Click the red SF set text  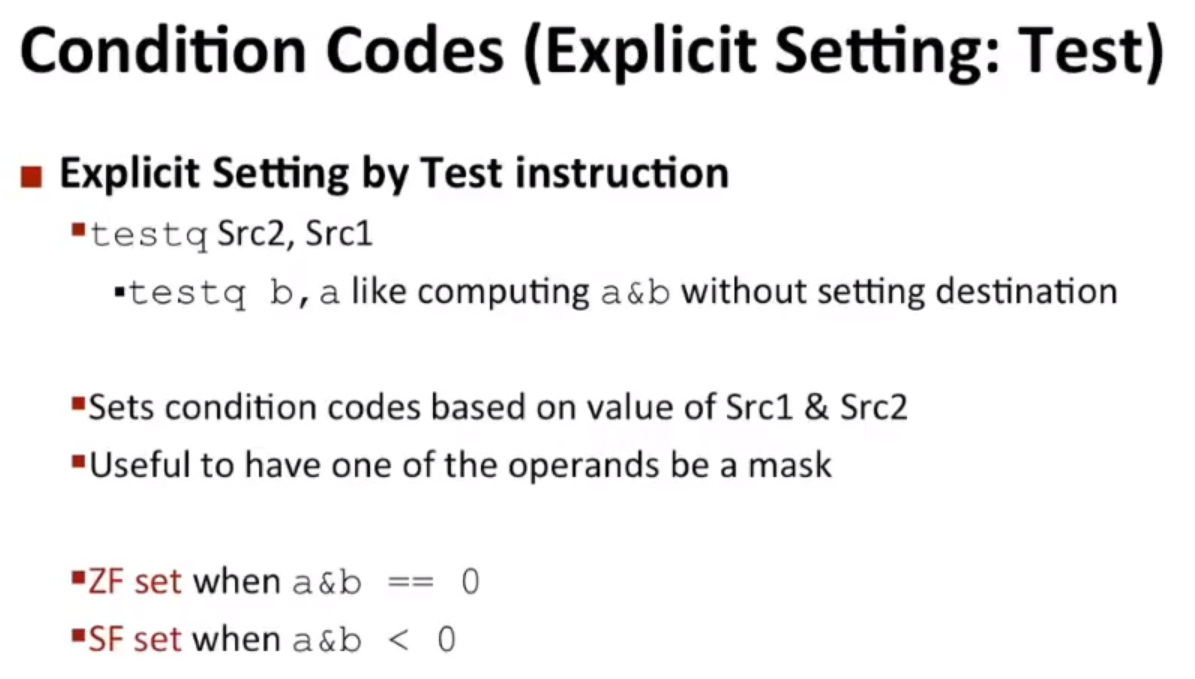coord(135,639)
